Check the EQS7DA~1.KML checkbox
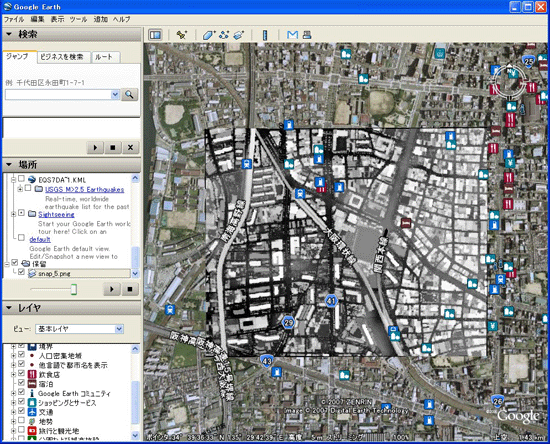 [21, 179]
